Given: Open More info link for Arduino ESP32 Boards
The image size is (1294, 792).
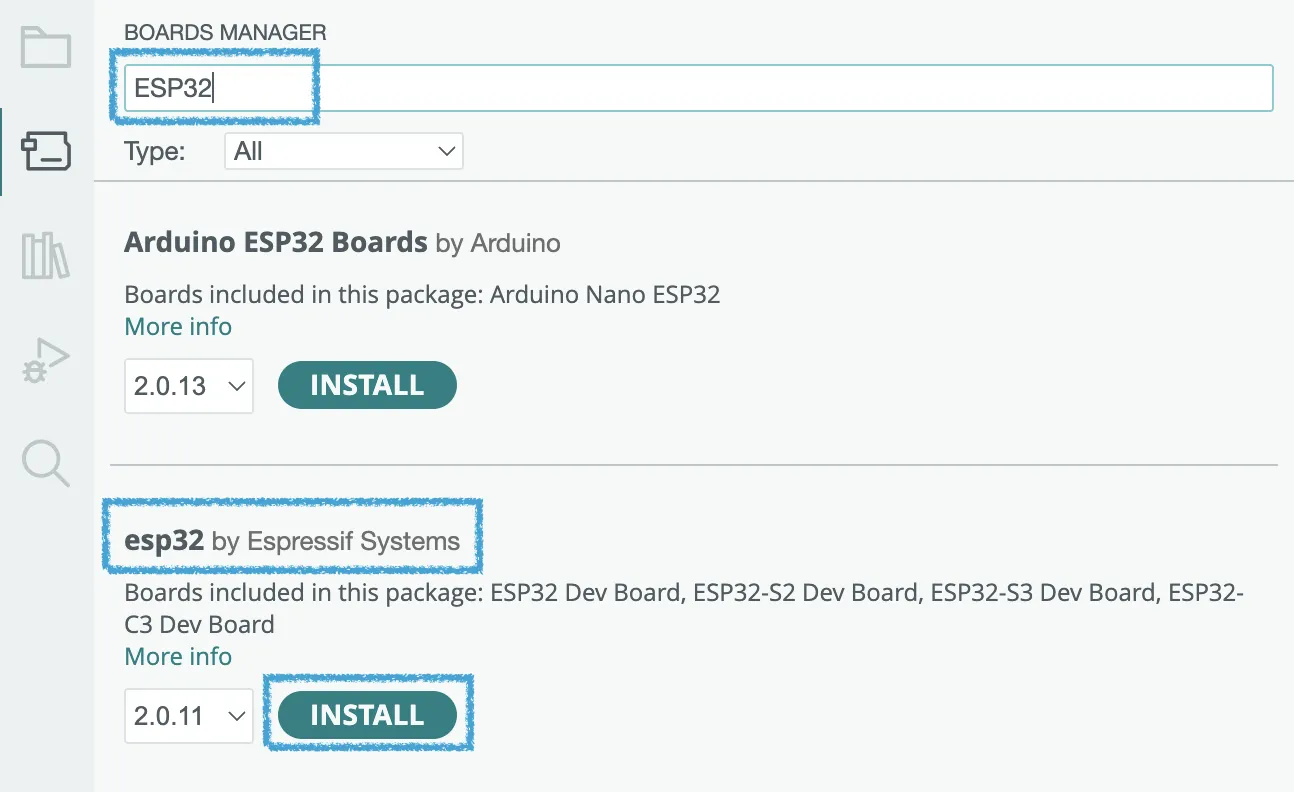Looking at the screenshot, I should [178, 327].
